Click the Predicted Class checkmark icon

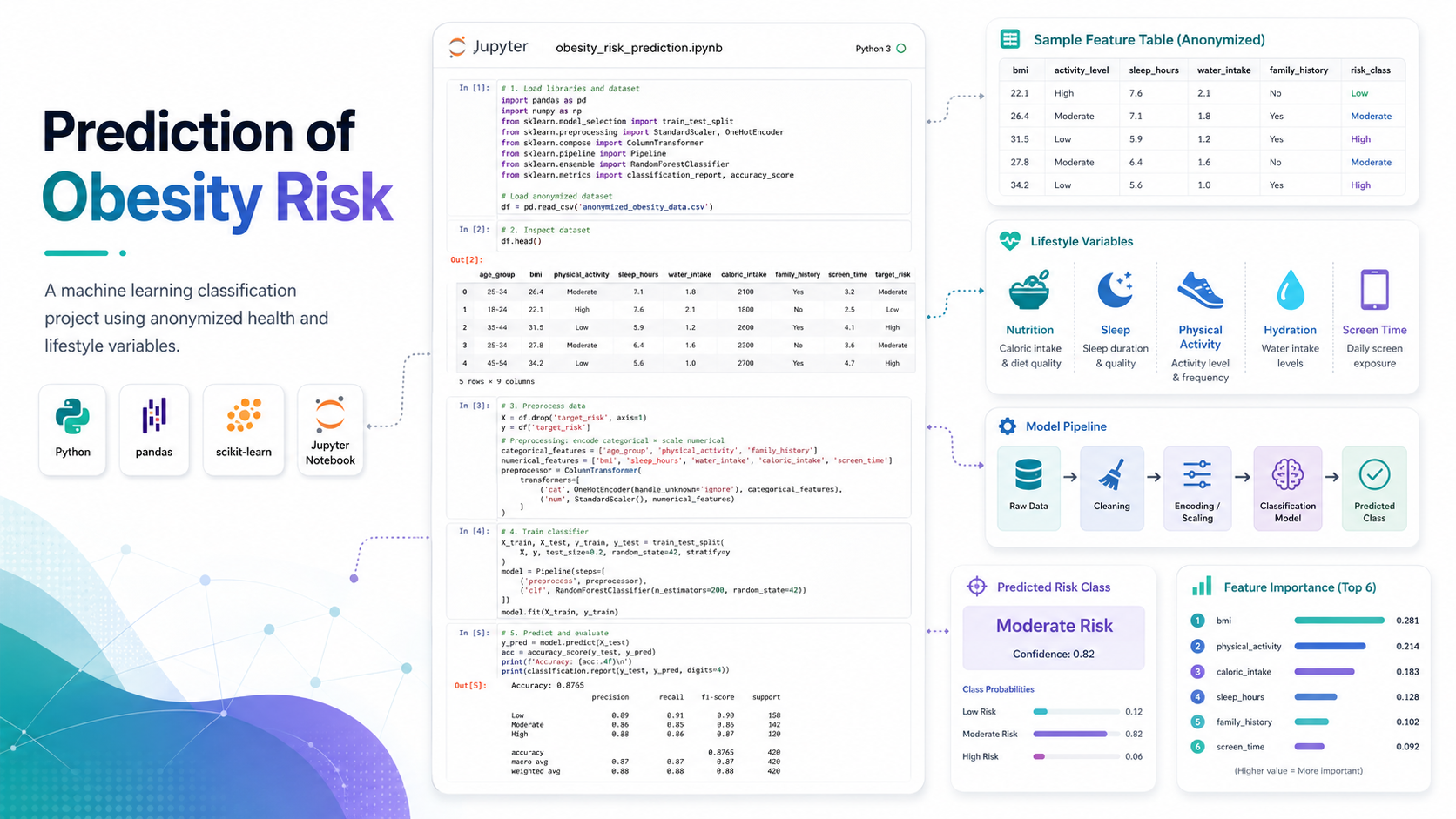(x=1374, y=475)
